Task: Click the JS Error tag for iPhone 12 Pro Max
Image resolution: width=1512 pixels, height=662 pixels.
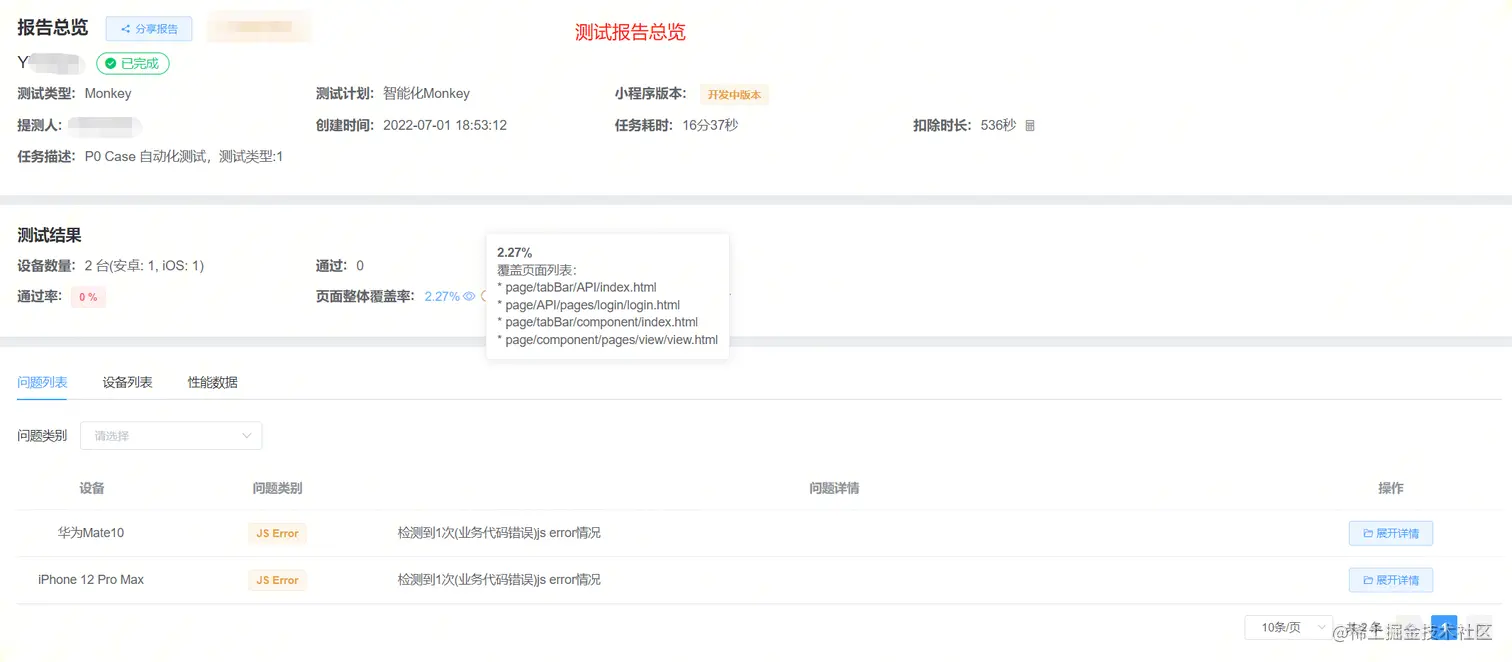Action: [x=277, y=580]
